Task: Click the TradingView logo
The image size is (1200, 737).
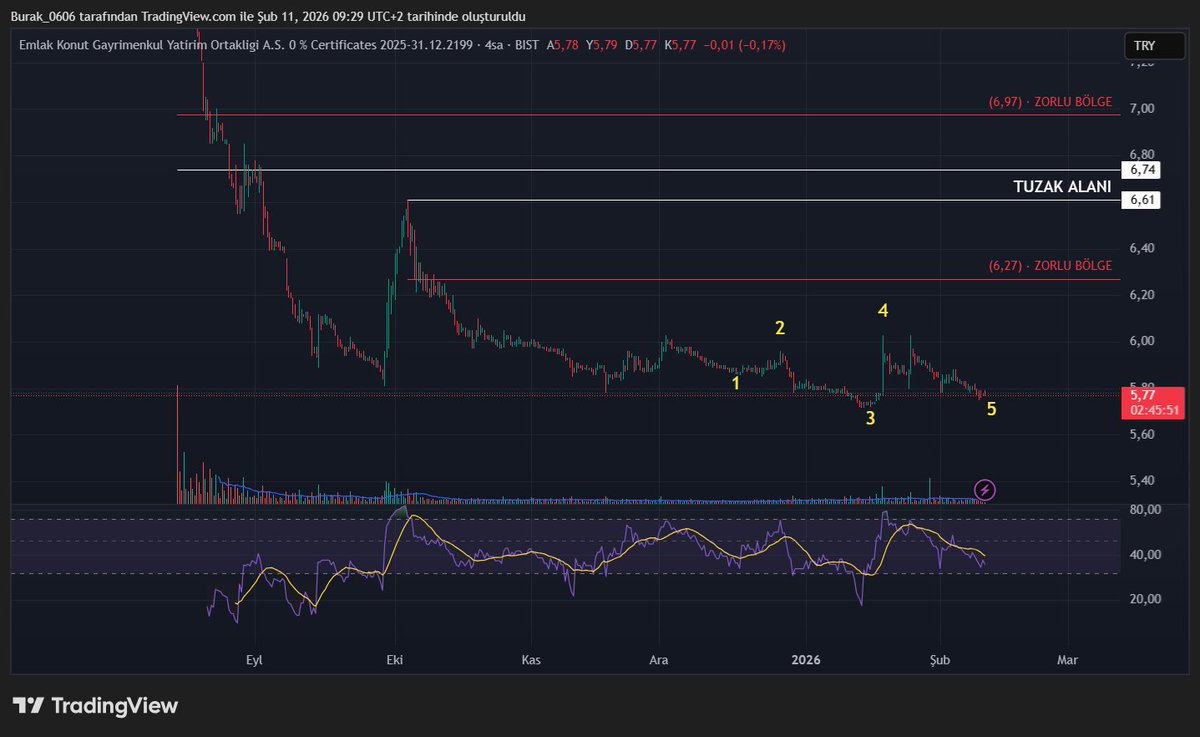Action: [x=95, y=705]
